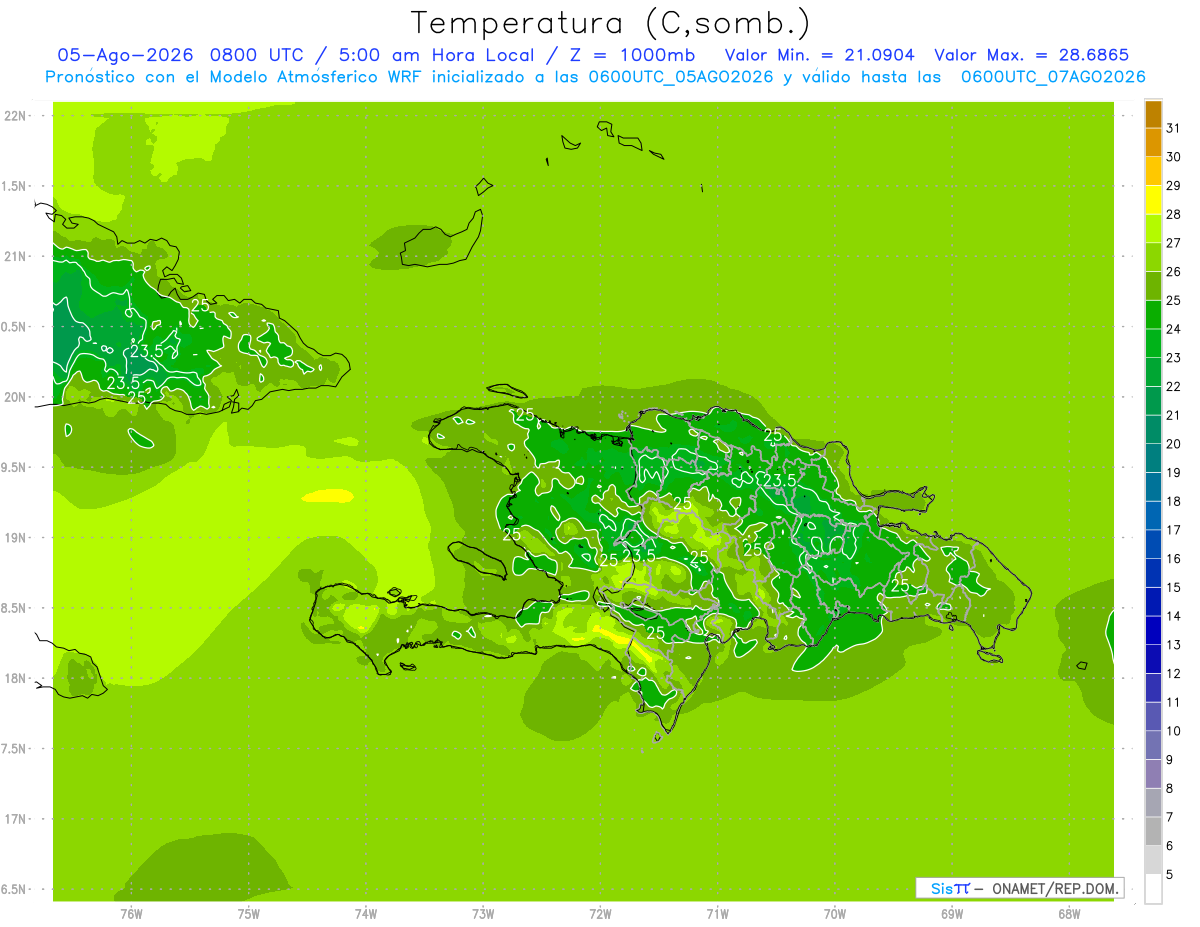
Task: Click the legend value 31
Action: point(1174,128)
